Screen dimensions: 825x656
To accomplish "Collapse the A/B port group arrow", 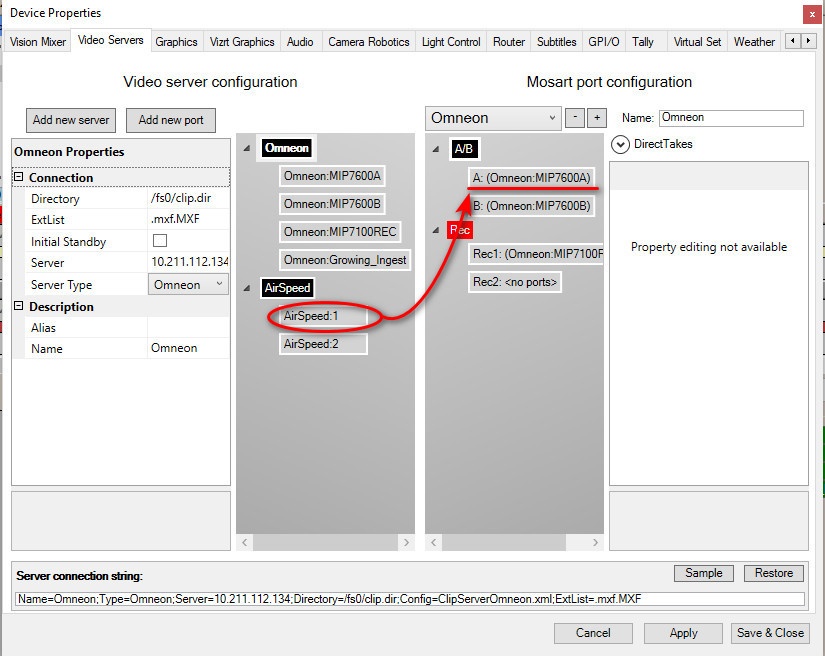I will click(x=435, y=149).
